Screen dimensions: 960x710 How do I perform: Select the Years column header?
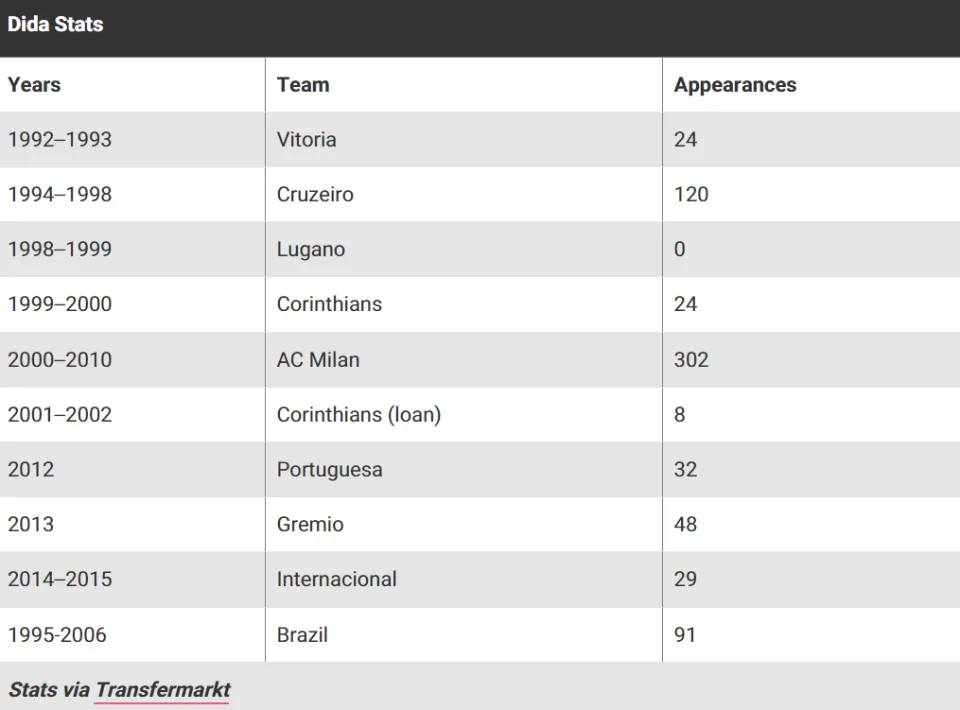[x=34, y=84]
